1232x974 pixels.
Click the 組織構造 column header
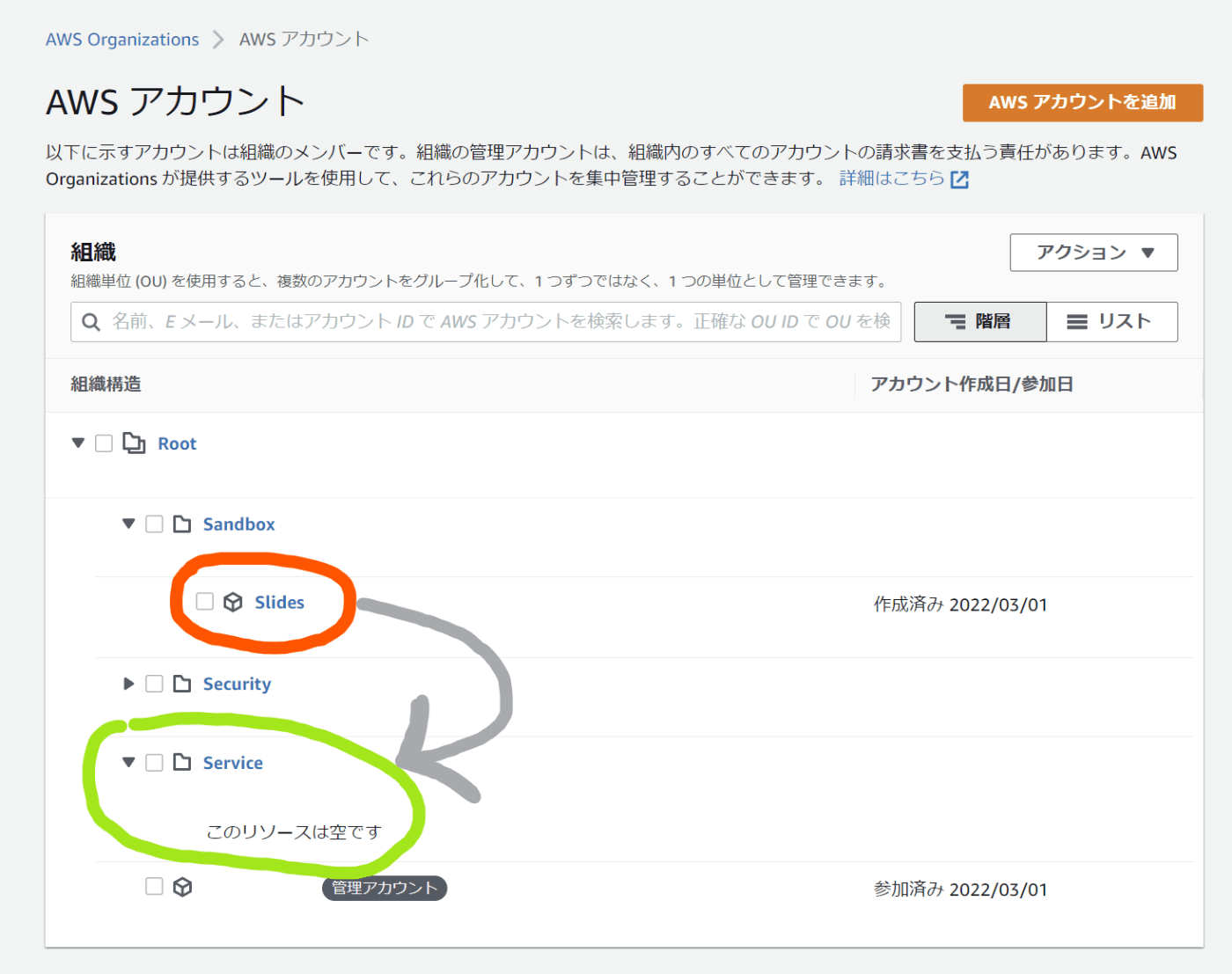pyautogui.click(x=106, y=384)
